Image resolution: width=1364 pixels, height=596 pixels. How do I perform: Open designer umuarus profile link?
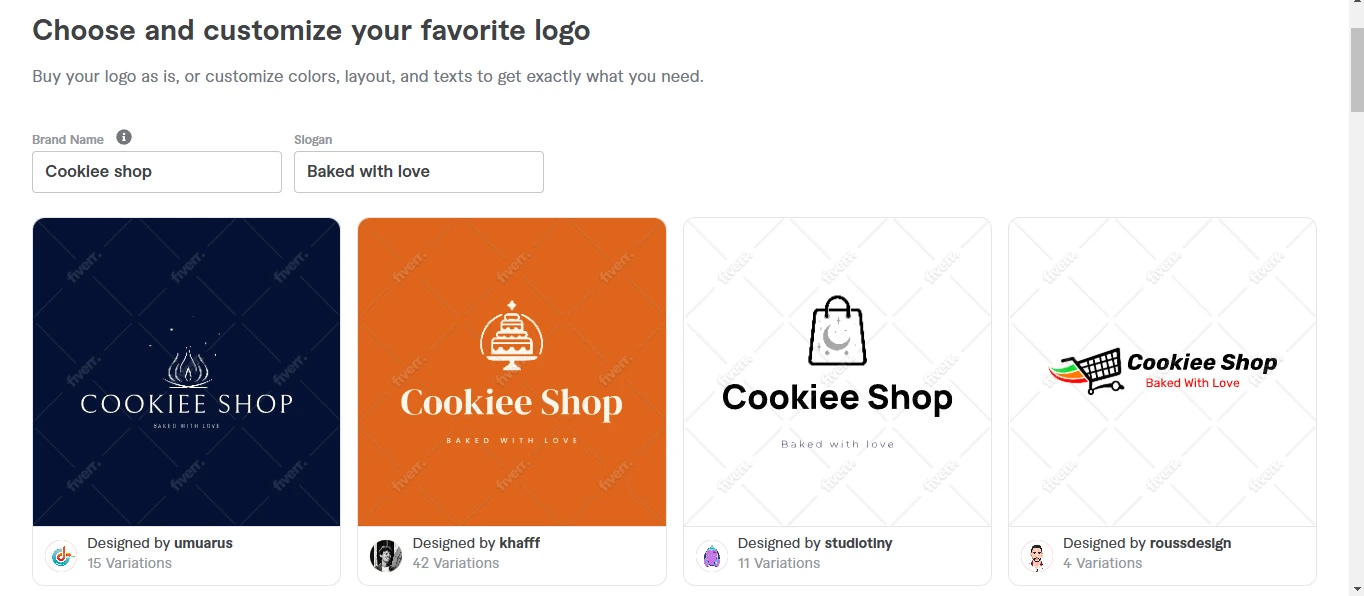(x=203, y=543)
